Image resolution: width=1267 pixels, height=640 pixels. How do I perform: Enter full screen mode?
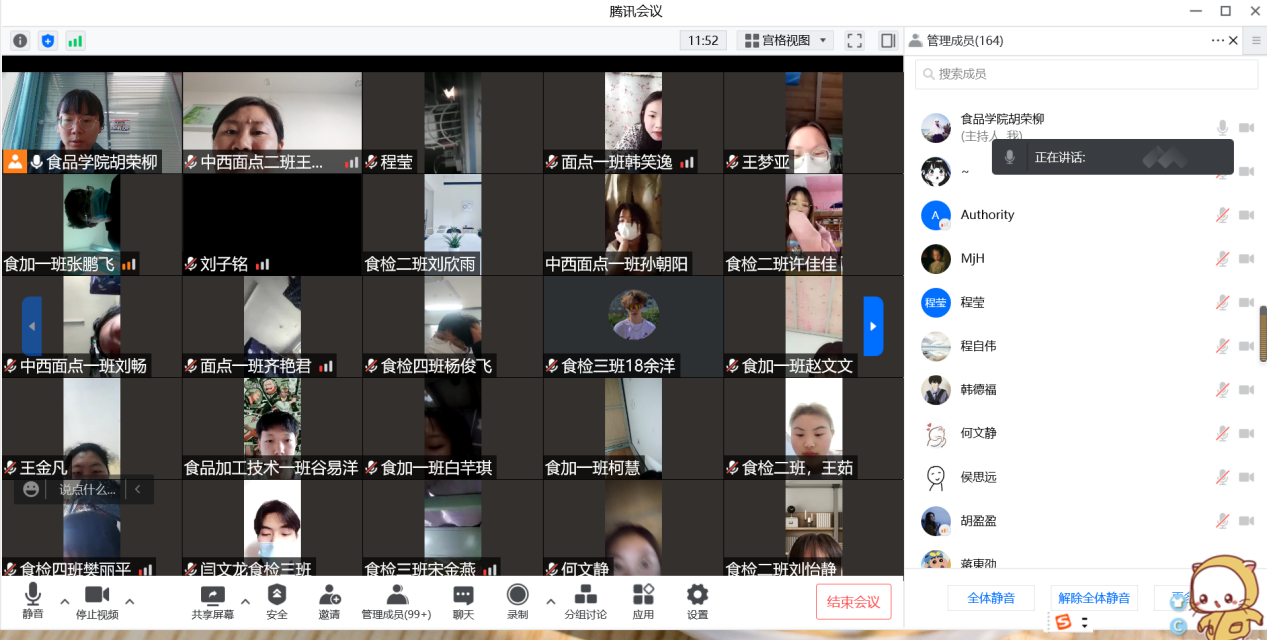point(854,41)
